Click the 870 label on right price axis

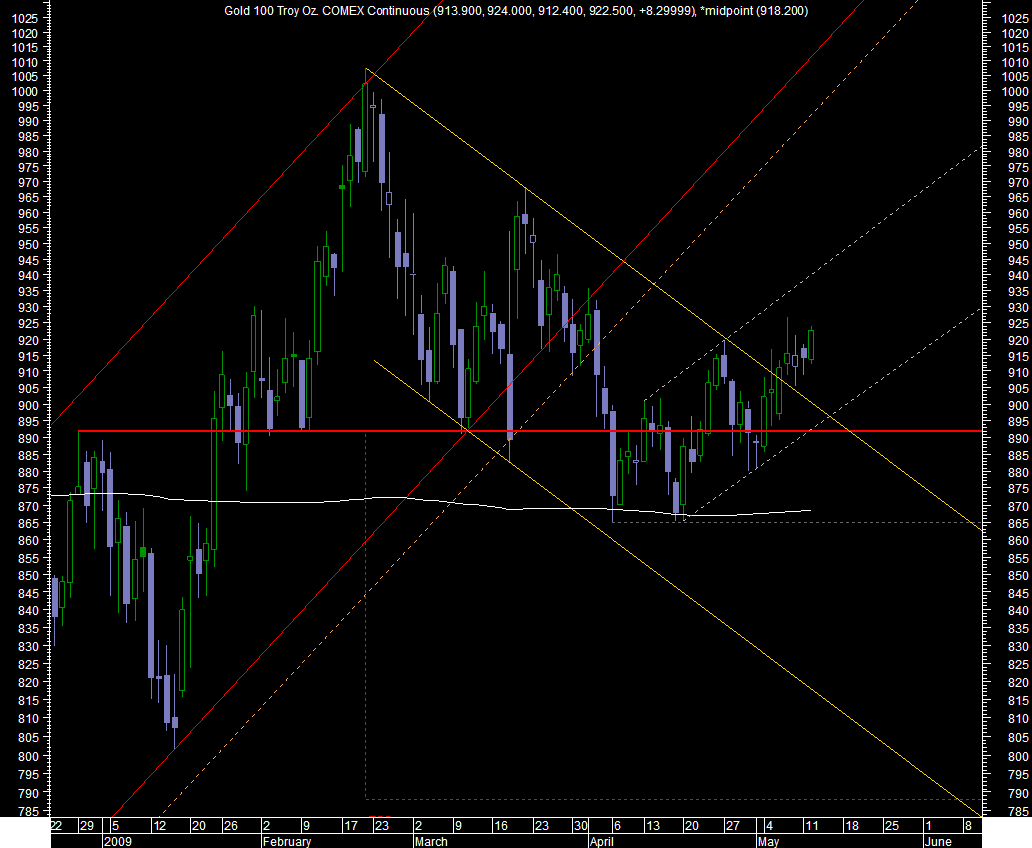[x=1018, y=506]
